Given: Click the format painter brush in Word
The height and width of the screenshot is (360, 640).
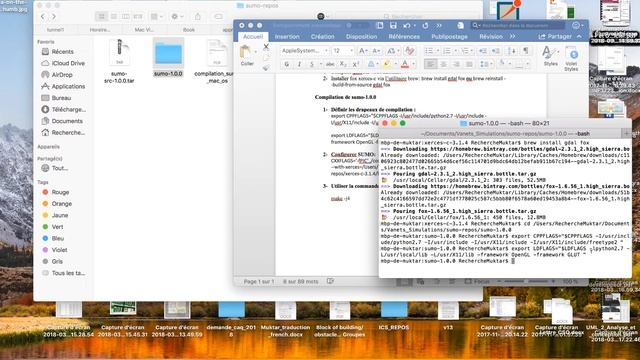Looking at the screenshot, I should click(266, 68).
